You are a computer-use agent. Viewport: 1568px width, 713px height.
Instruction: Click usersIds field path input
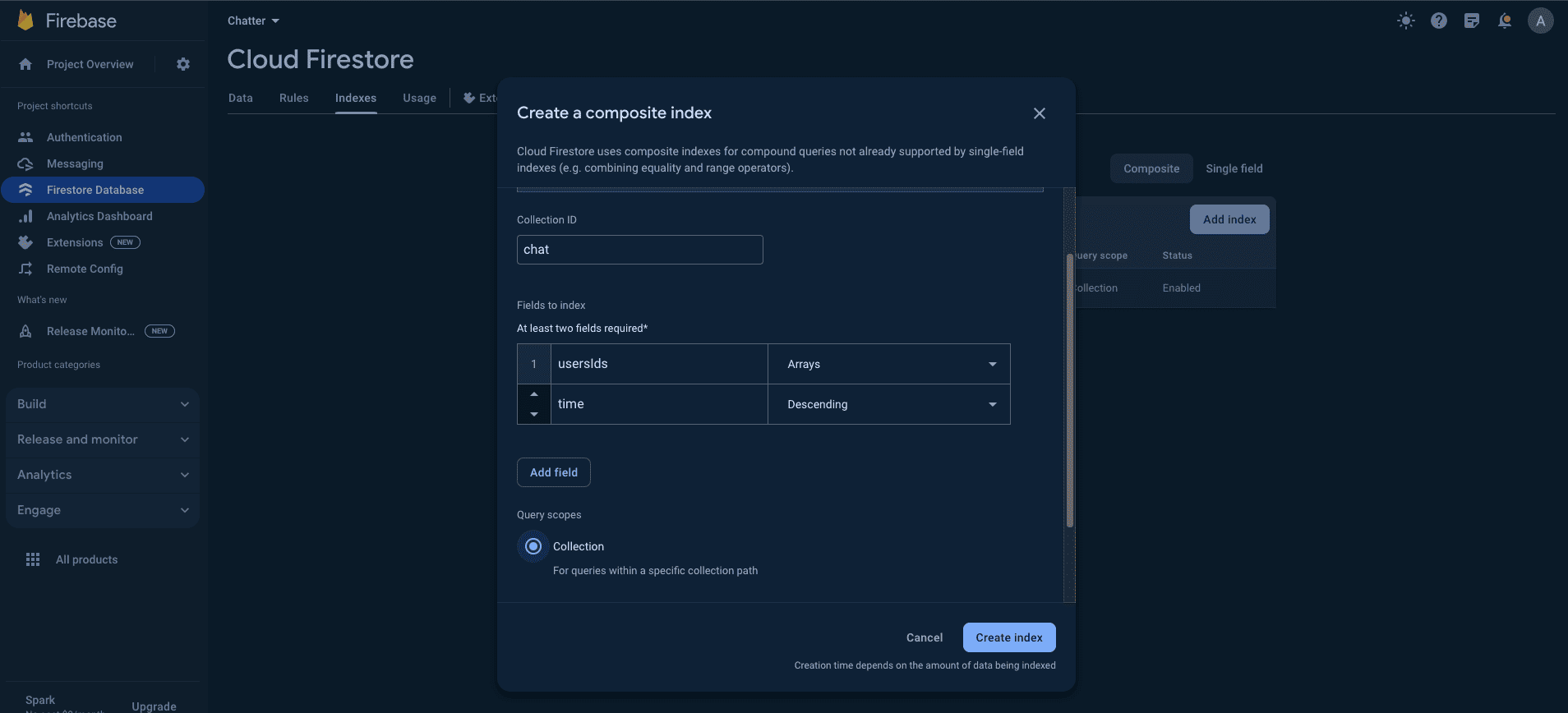(659, 364)
